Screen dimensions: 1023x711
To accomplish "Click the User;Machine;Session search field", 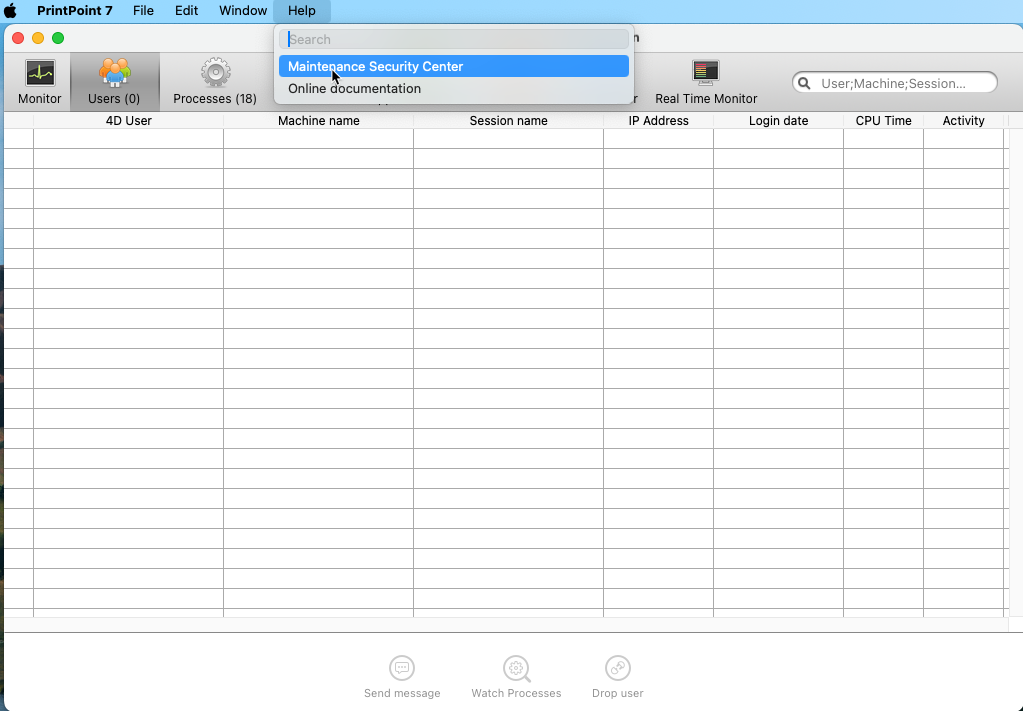I will (x=894, y=83).
